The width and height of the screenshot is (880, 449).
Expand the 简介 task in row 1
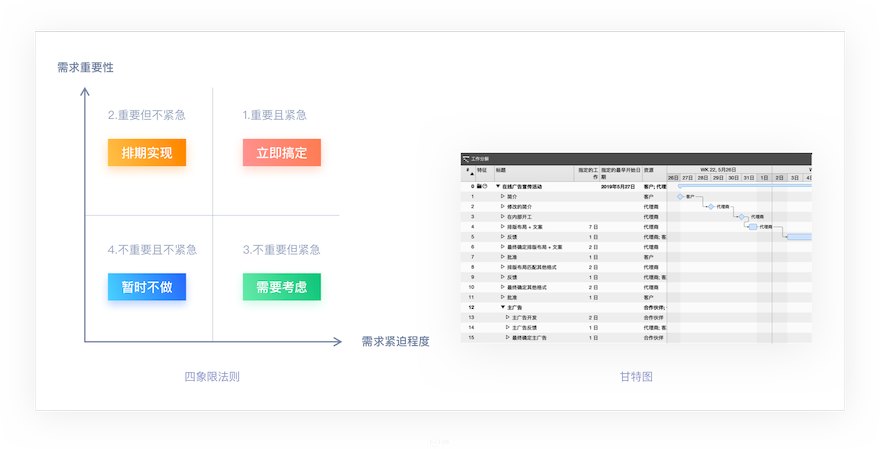[503, 196]
